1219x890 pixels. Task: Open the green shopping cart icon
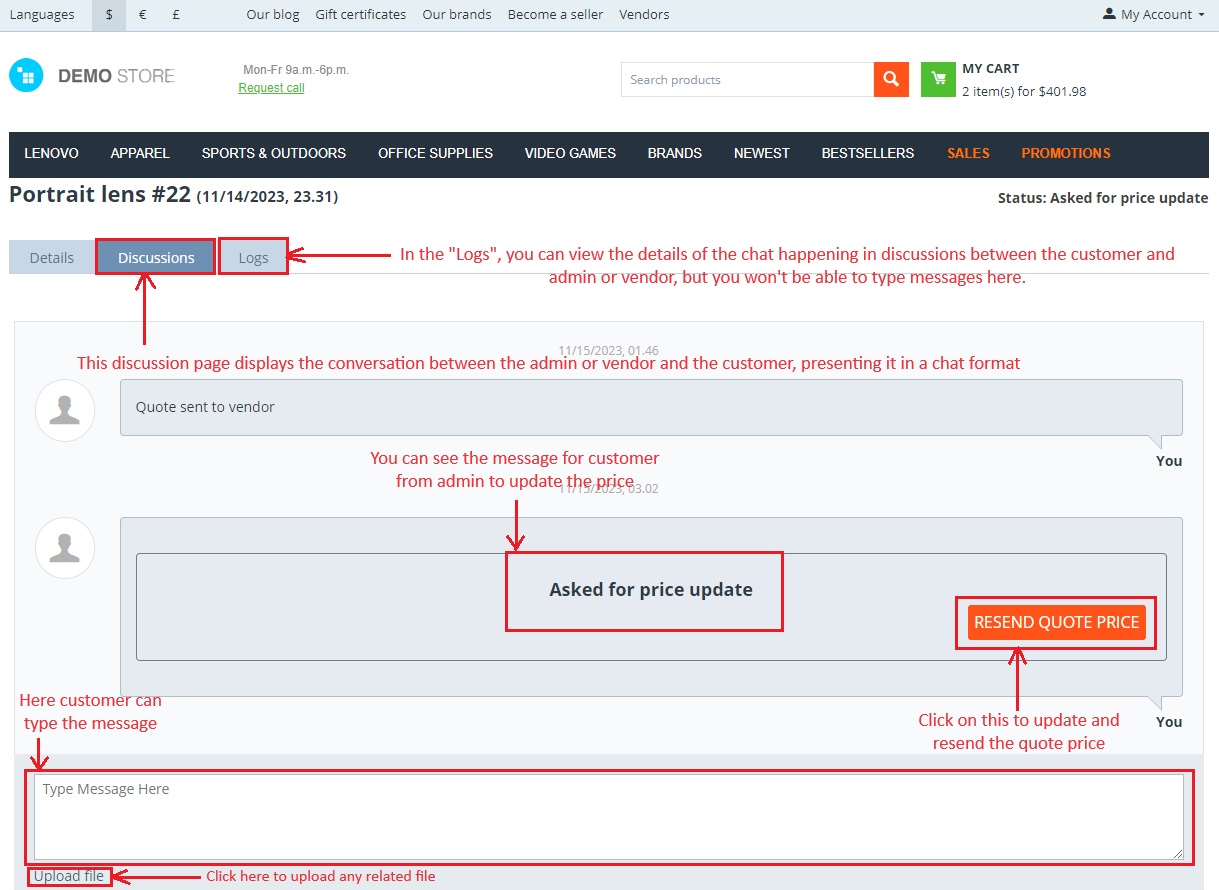(938, 79)
